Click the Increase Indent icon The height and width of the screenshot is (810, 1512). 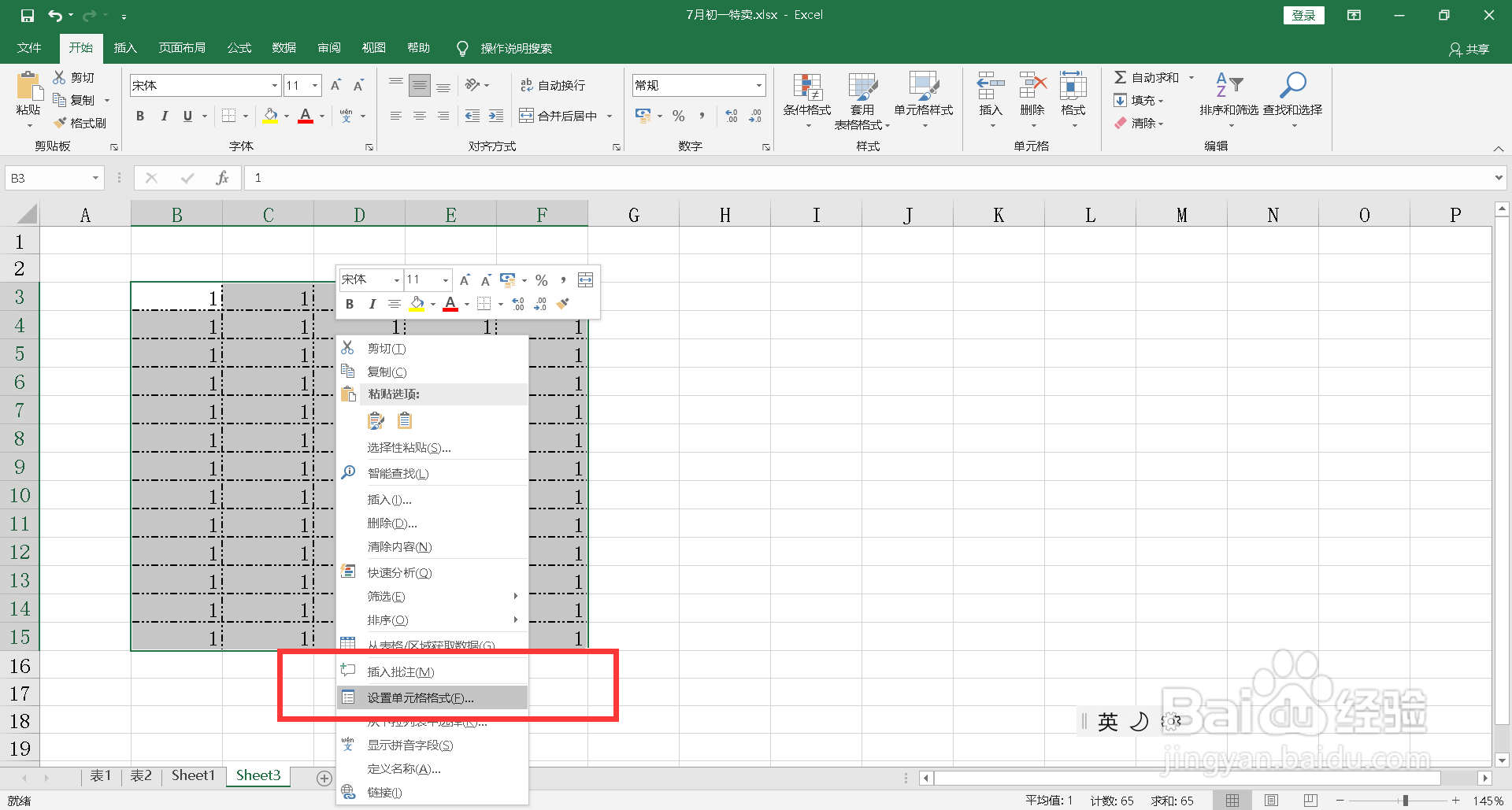tap(496, 116)
